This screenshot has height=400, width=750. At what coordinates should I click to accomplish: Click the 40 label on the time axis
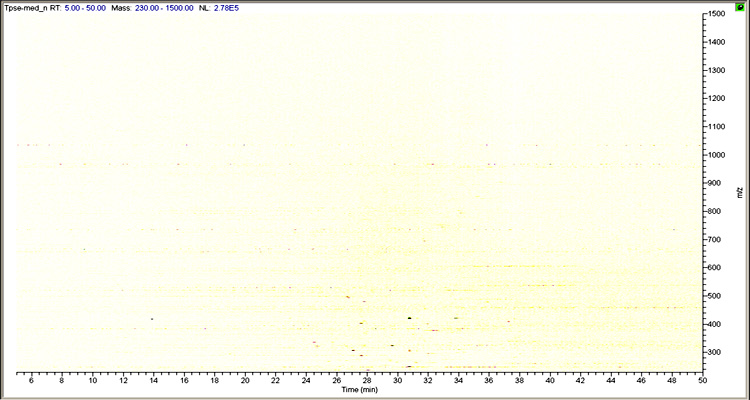pos(550,380)
